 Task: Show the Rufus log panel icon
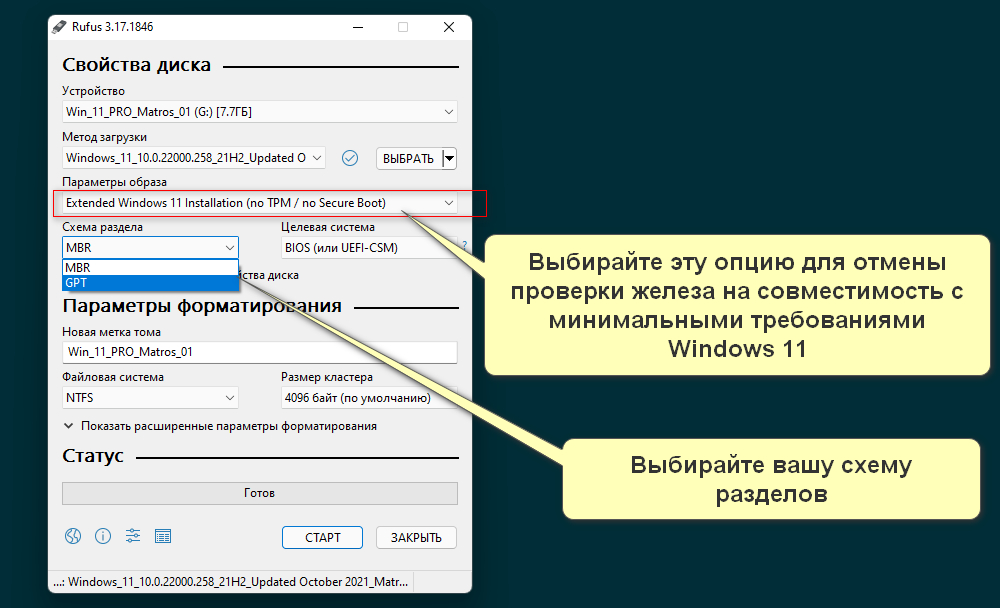point(163,536)
